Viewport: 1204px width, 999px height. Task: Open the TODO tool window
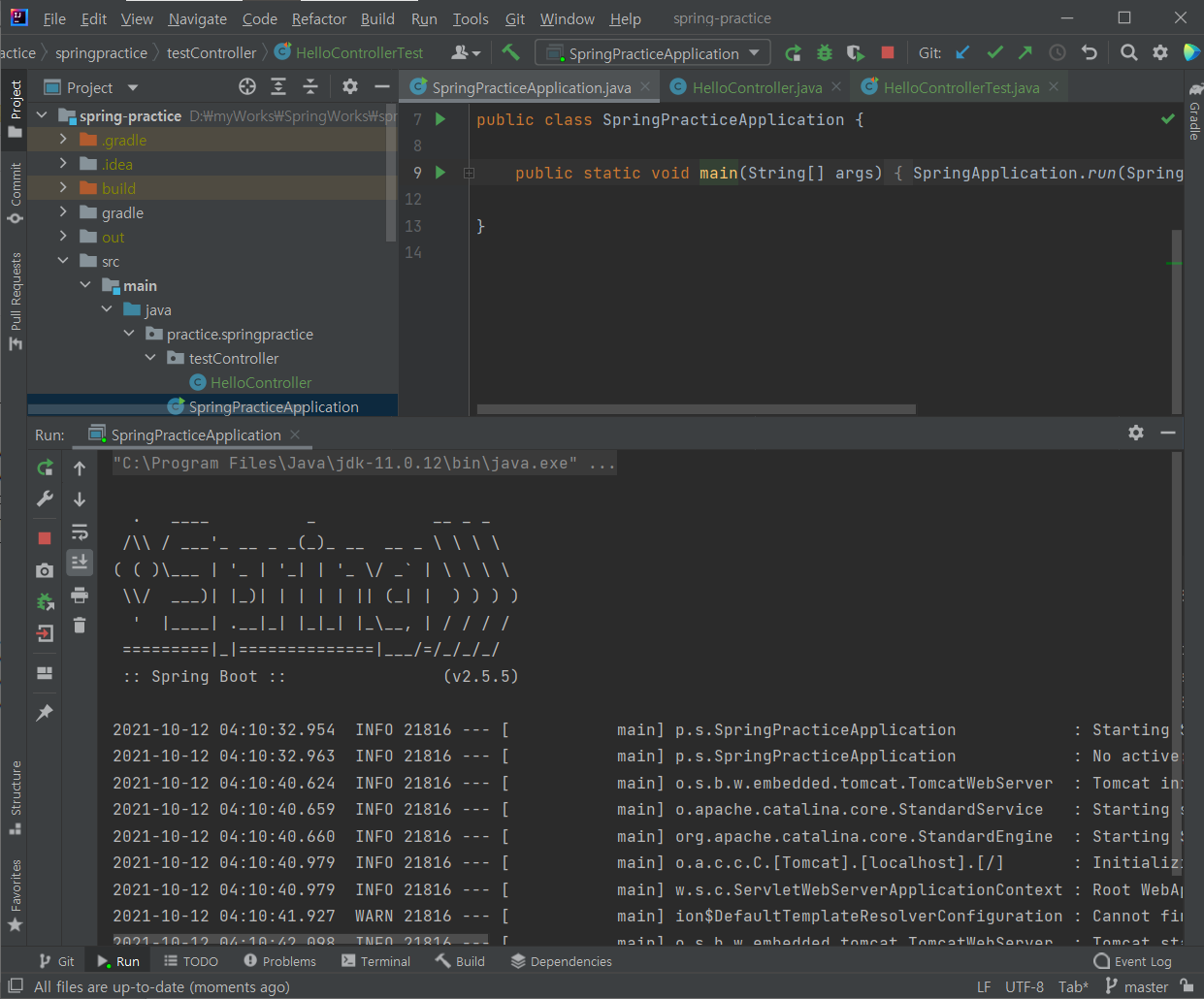(190, 961)
